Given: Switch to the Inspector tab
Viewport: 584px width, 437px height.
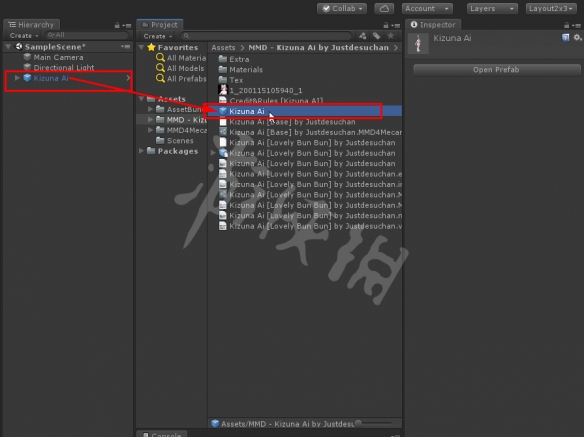Looking at the screenshot, I should pos(433,25).
